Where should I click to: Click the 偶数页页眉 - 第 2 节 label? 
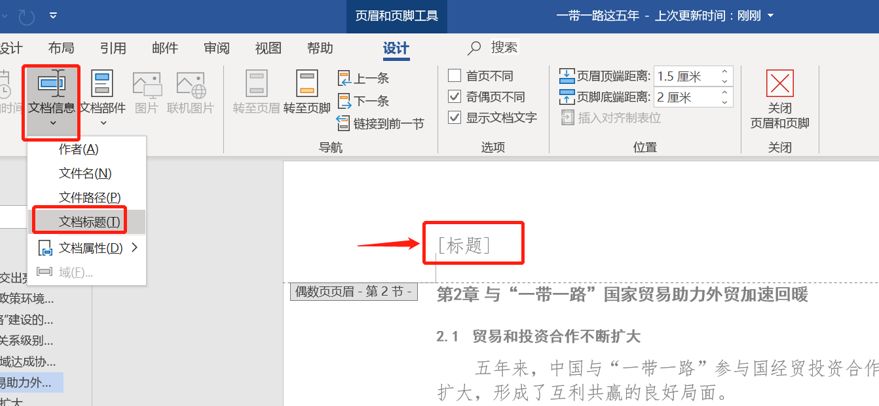pyautogui.click(x=354, y=292)
